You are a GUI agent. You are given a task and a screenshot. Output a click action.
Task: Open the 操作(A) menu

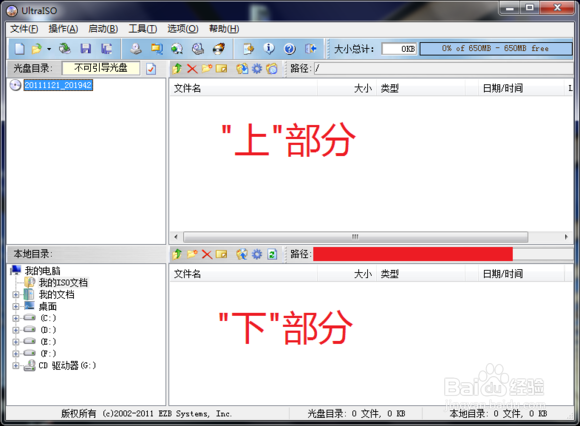(63, 29)
